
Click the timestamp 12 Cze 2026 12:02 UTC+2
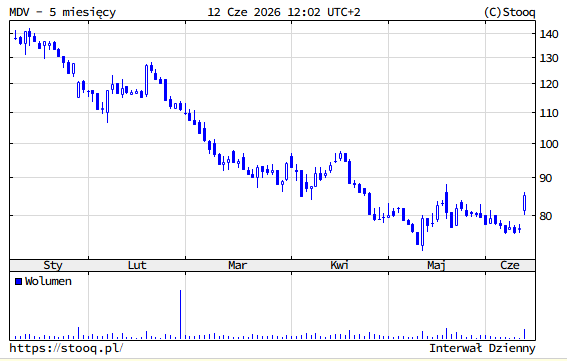(284, 12)
